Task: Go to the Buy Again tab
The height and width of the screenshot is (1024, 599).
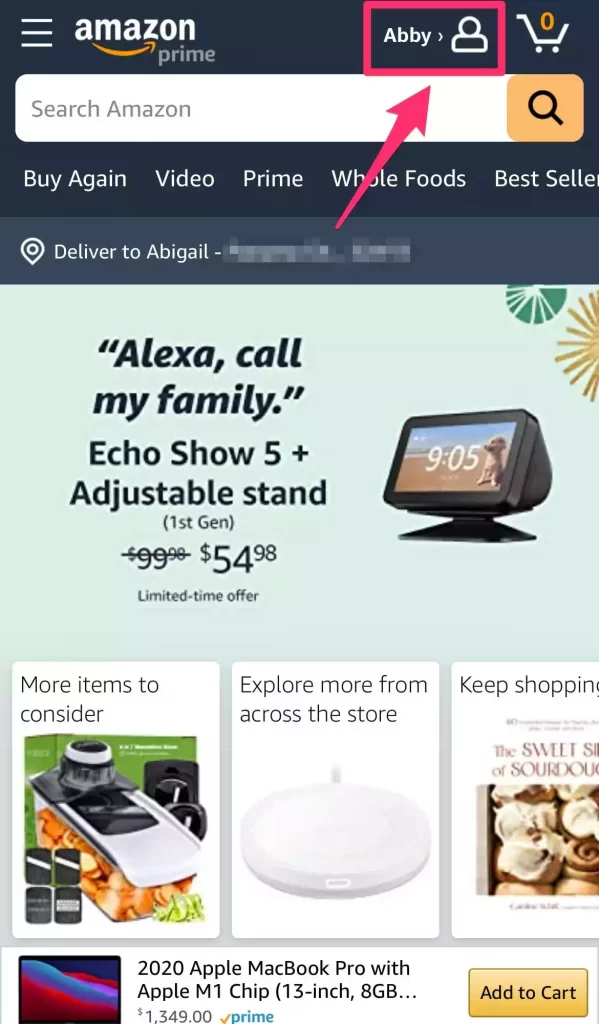Action: [75, 179]
